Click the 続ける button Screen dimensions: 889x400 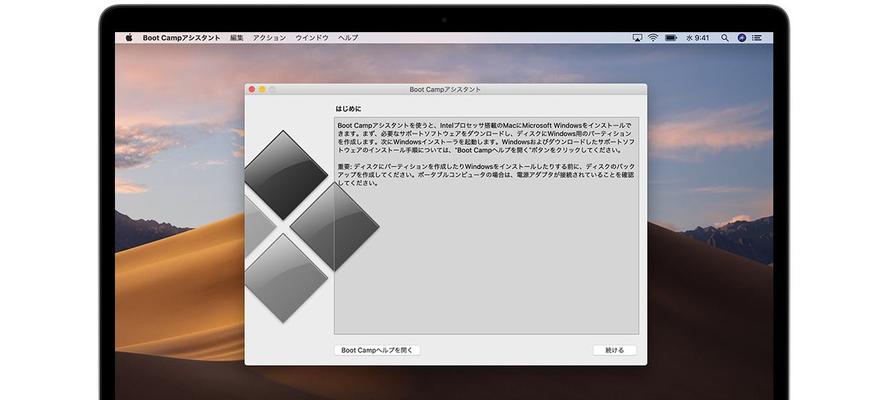tap(615, 350)
